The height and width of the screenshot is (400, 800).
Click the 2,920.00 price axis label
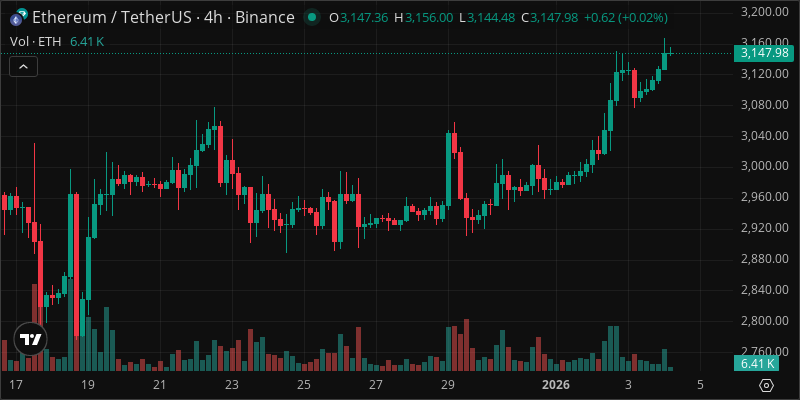click(764, 228)
